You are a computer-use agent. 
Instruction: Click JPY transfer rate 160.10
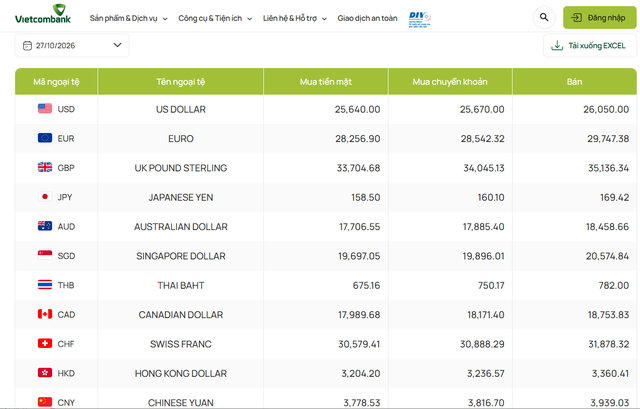point(491,198)
